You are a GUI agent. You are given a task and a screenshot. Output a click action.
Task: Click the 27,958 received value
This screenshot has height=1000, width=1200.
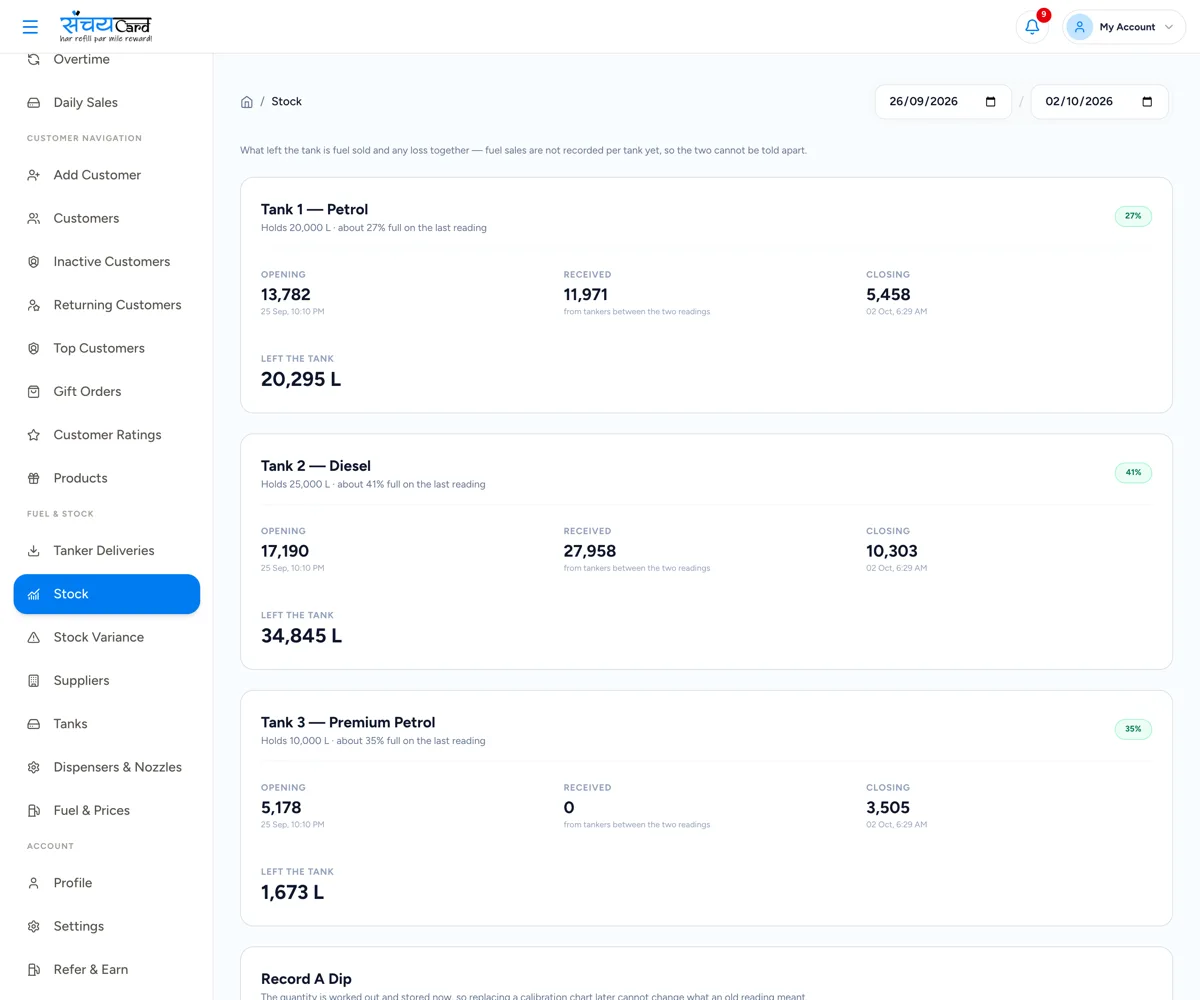590,551
